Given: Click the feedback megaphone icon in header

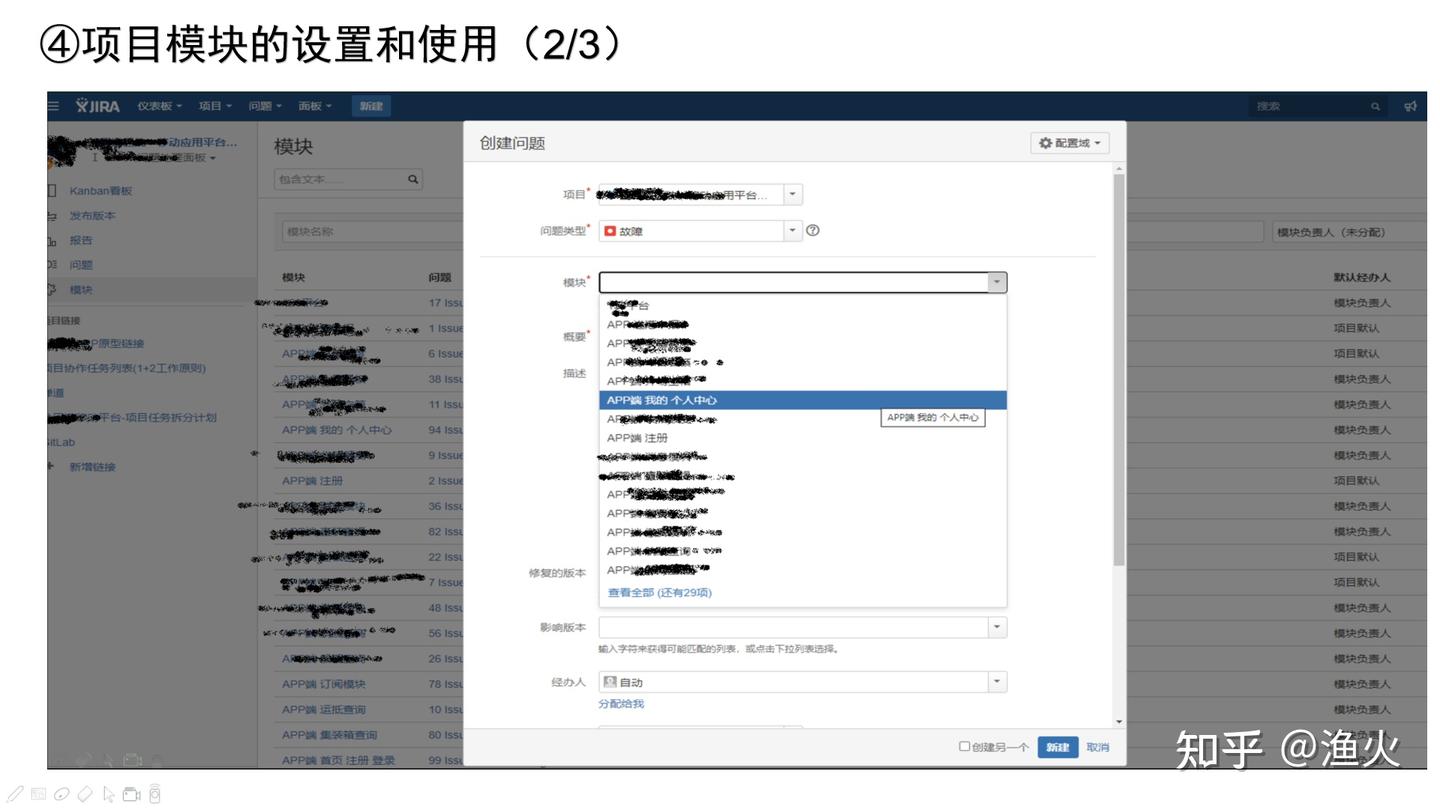Looking at the screenshot, I should [1410, 106].
